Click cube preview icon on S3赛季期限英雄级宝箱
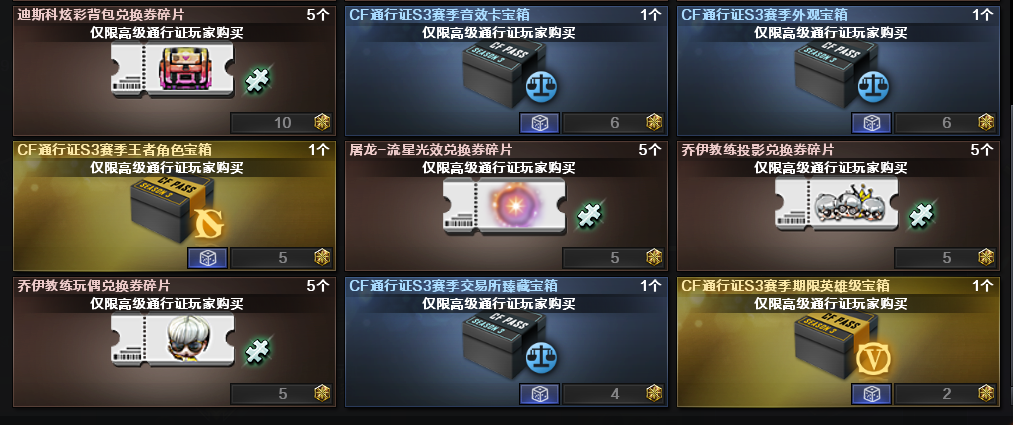The width and height of the screenshot is (1013, 425). click(x=872, y=393)
